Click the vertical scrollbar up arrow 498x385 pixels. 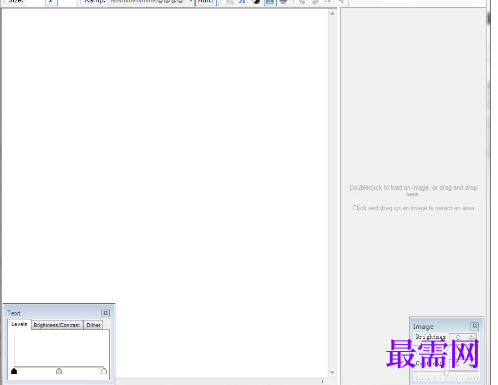click(x=332, y=13)
